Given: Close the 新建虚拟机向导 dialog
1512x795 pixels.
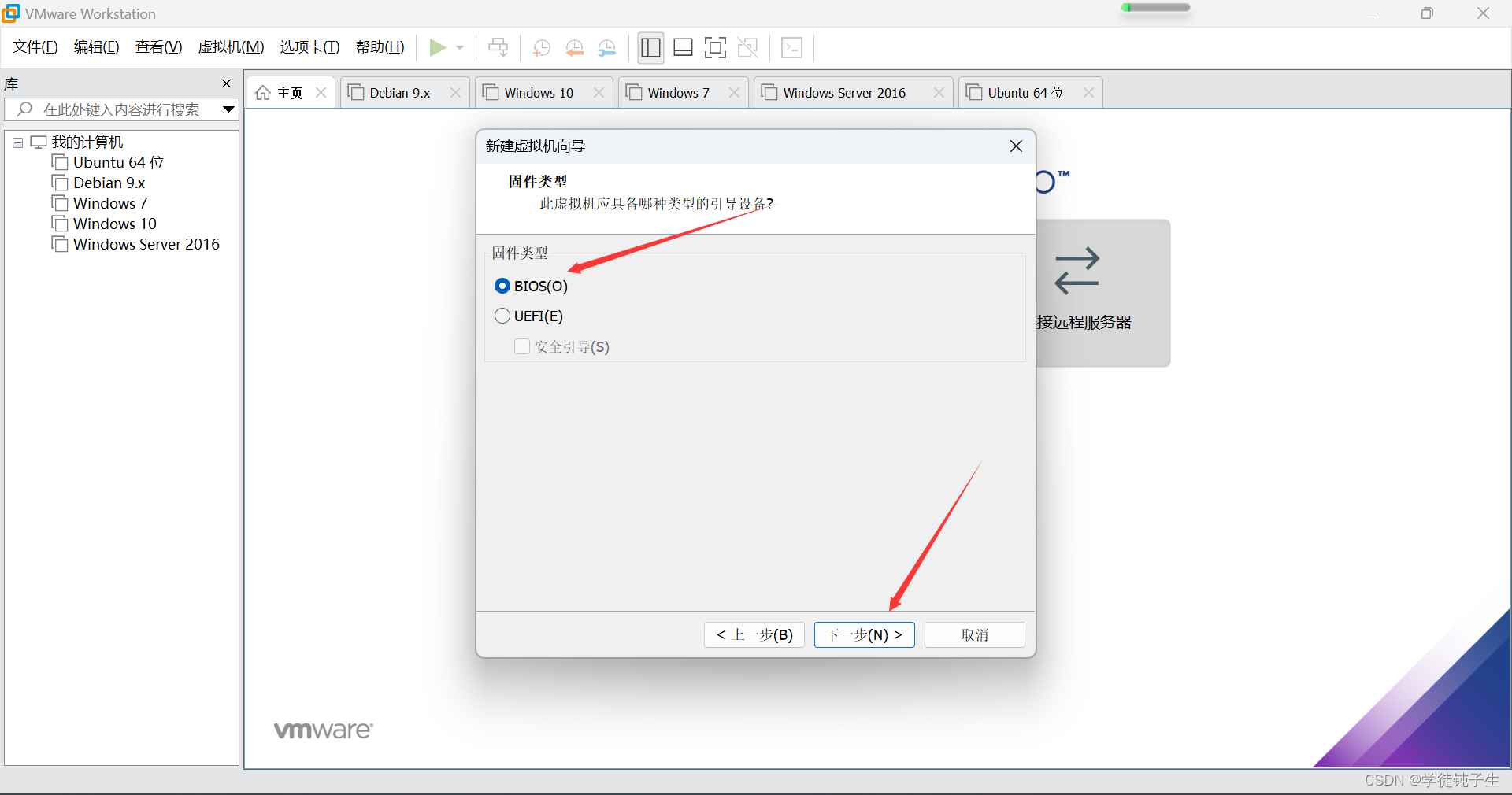Looking at the screenshot, I should 1016,146.
